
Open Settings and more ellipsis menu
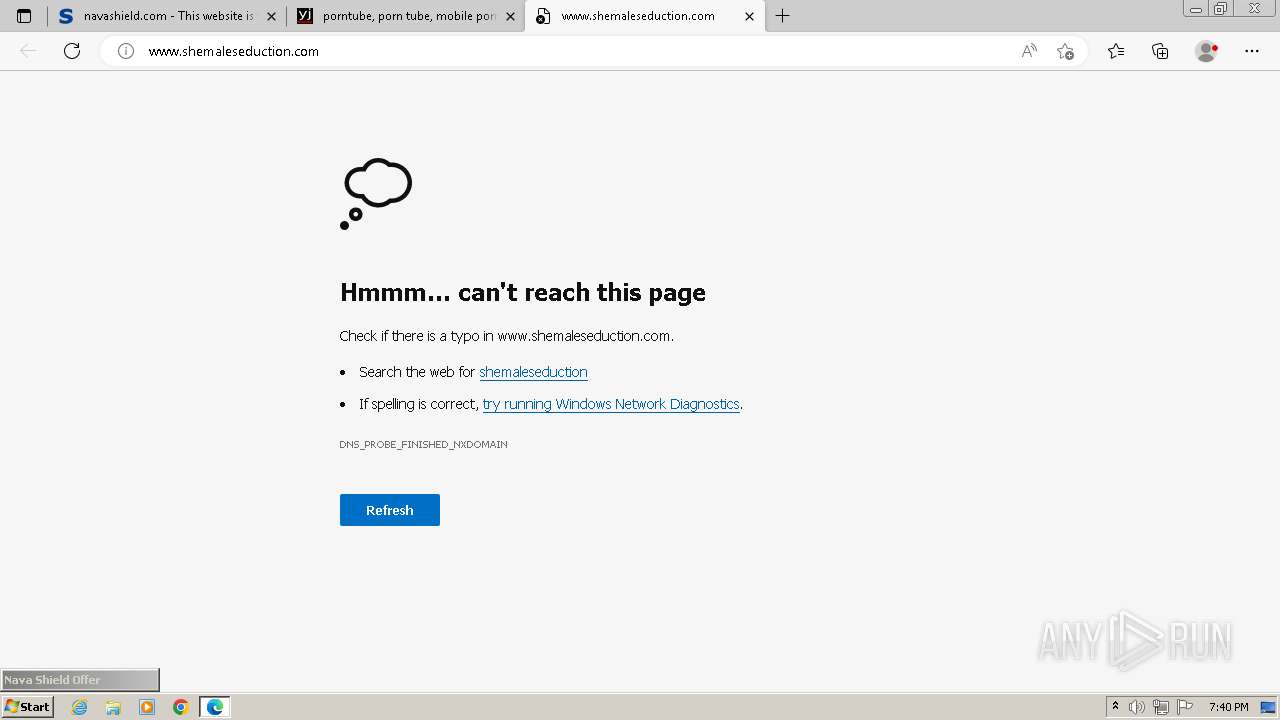(x=1252, y=51)
